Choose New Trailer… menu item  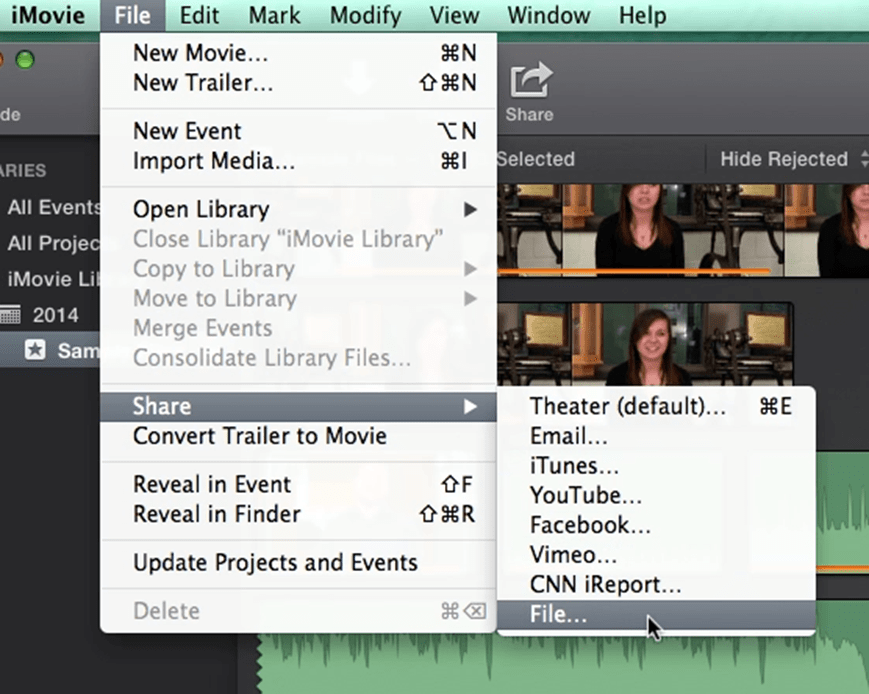tap(298, 83)
